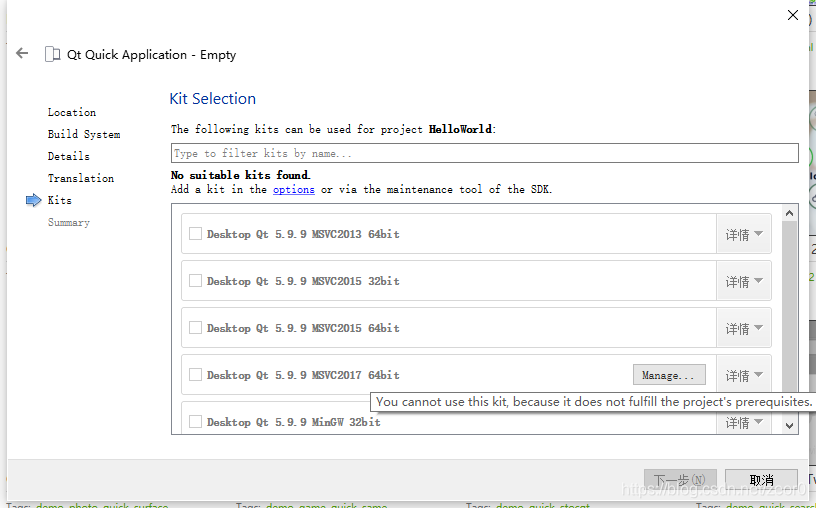816x508 pixels.
Task: Click kit list scrollbar down arrow
Action: point(789,426)
